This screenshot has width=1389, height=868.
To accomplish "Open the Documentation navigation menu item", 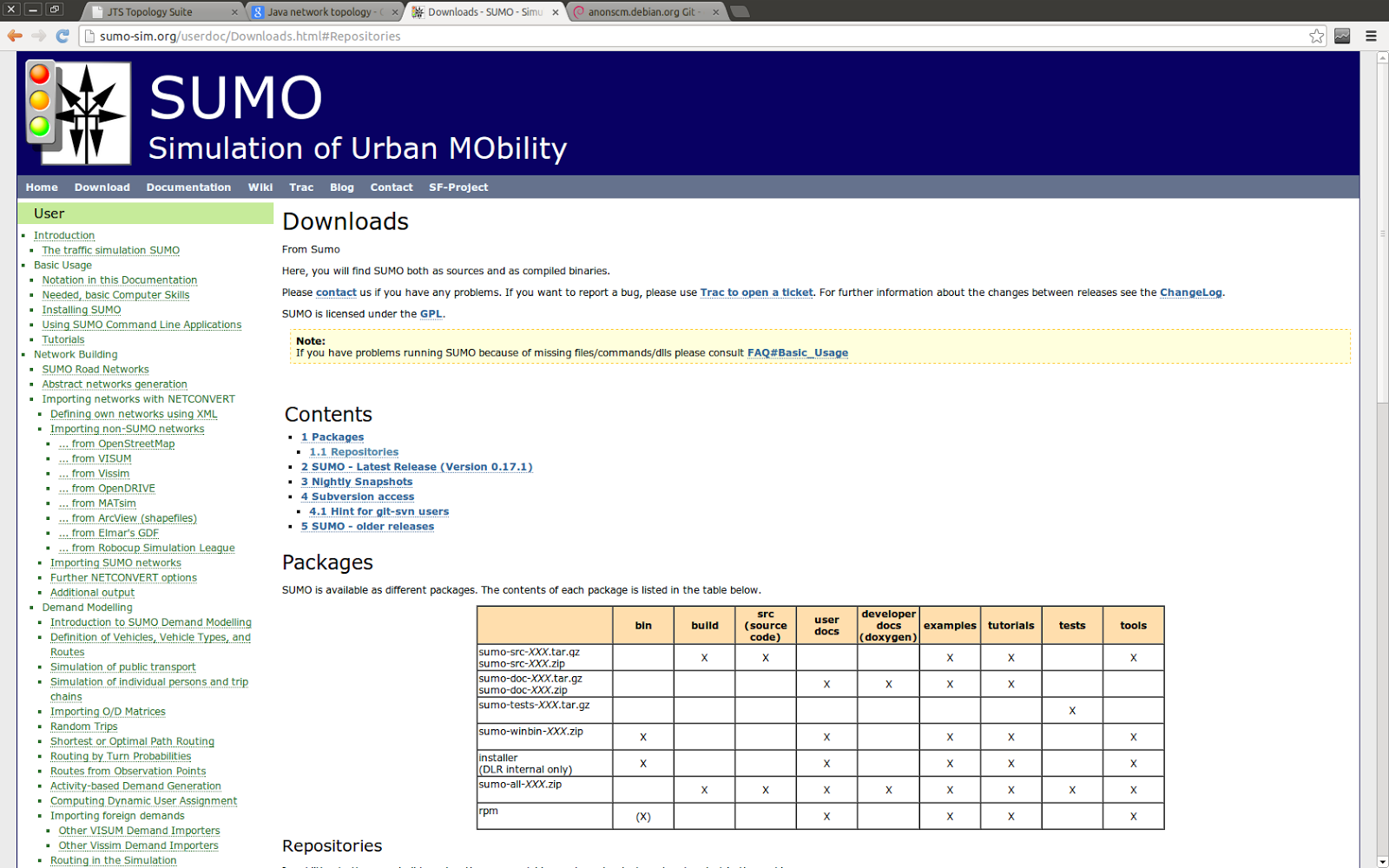I will 188,187.
